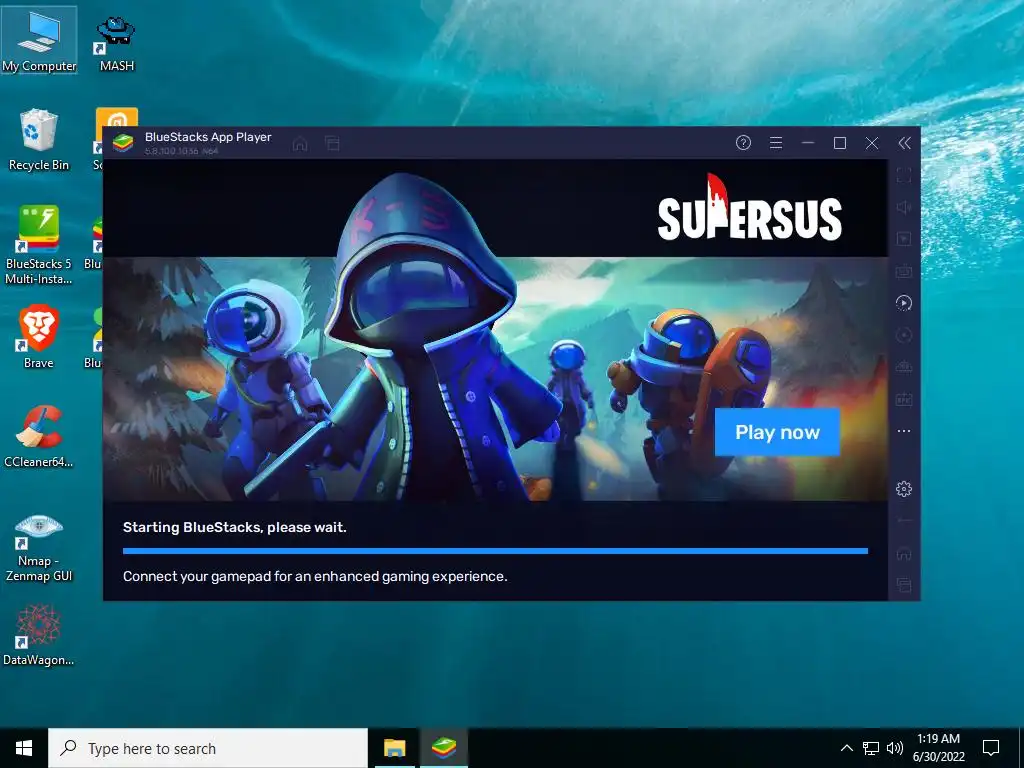
Task: Click the BlueStacks logo in the title bar
Action: pos(123,142)
